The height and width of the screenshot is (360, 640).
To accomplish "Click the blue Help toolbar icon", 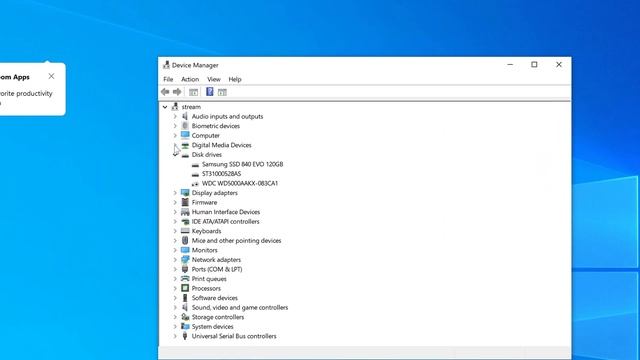I will click(x=209, y=92).
